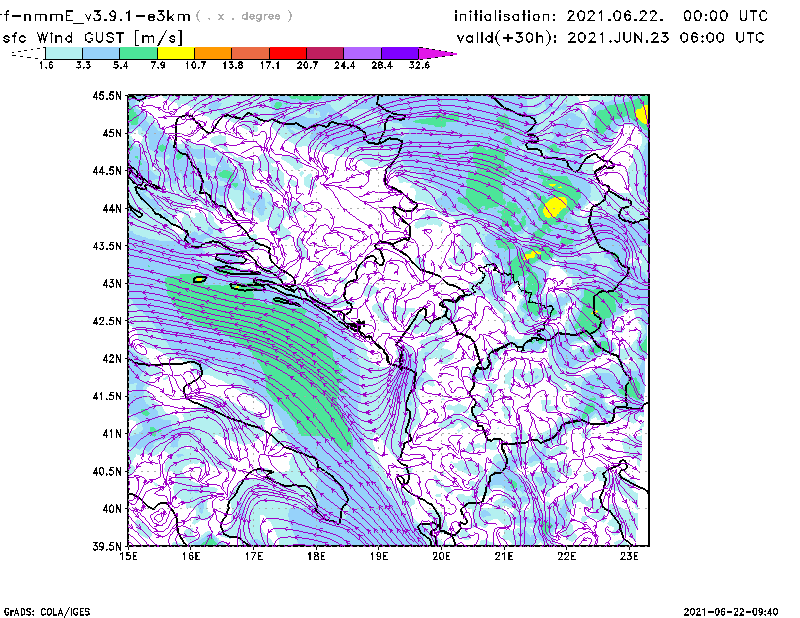The height and width of the screenshot is (618, 800).
Task: Click the 45N latitude label
Action: click(112, 133)
